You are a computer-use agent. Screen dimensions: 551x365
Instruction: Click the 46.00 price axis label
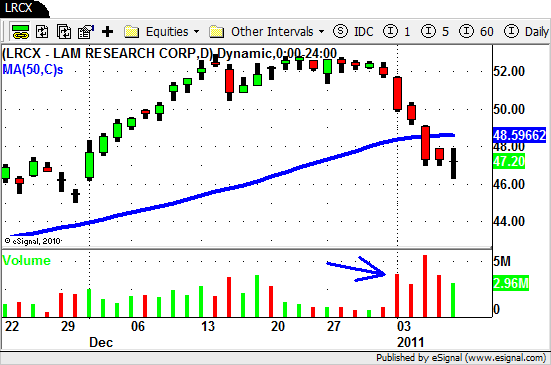pyautogui.click(x=509, y=184)
